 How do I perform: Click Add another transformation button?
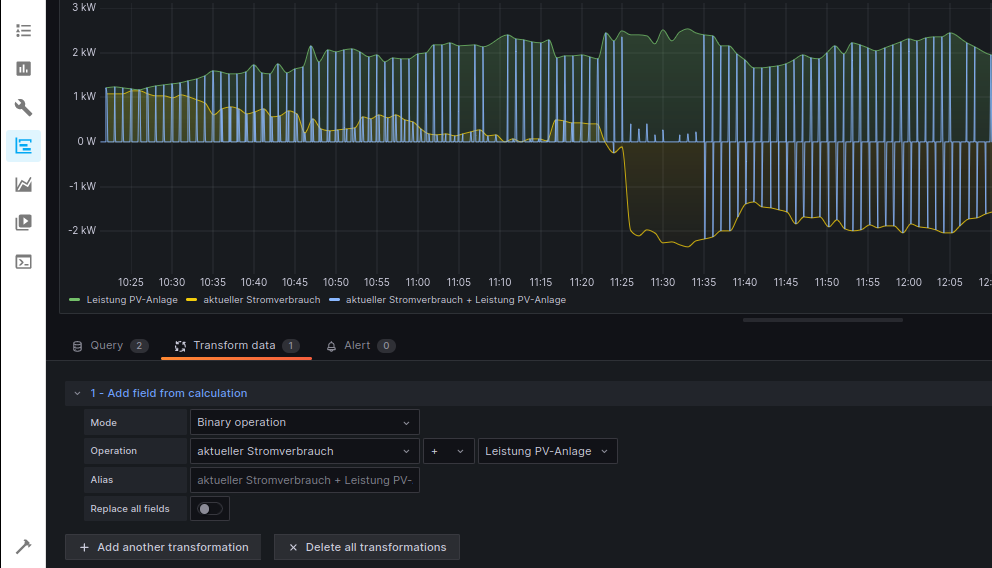point(163,547)
